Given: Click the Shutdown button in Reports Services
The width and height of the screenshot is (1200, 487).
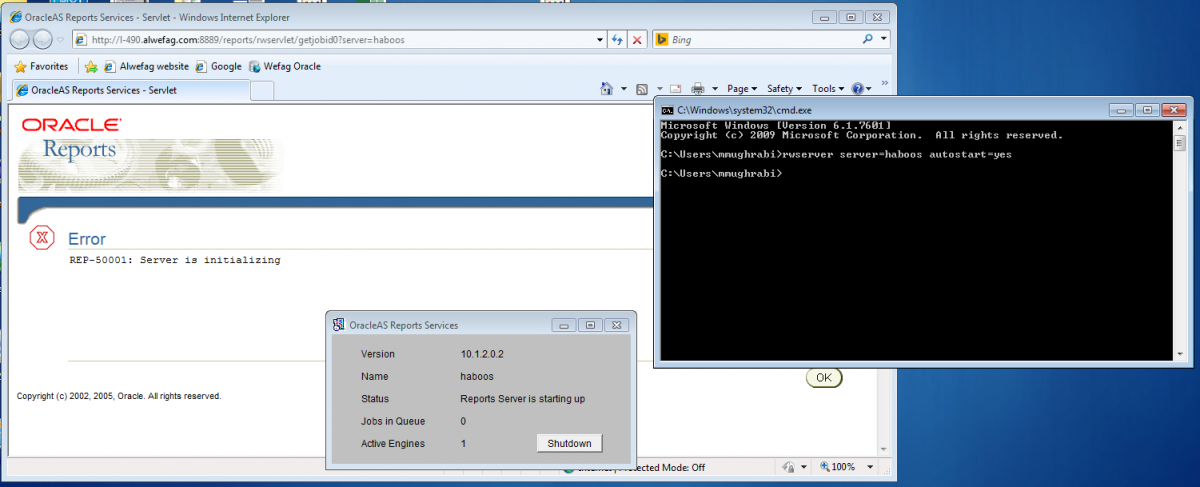Looking at the screenshot, I should point(569,444).
